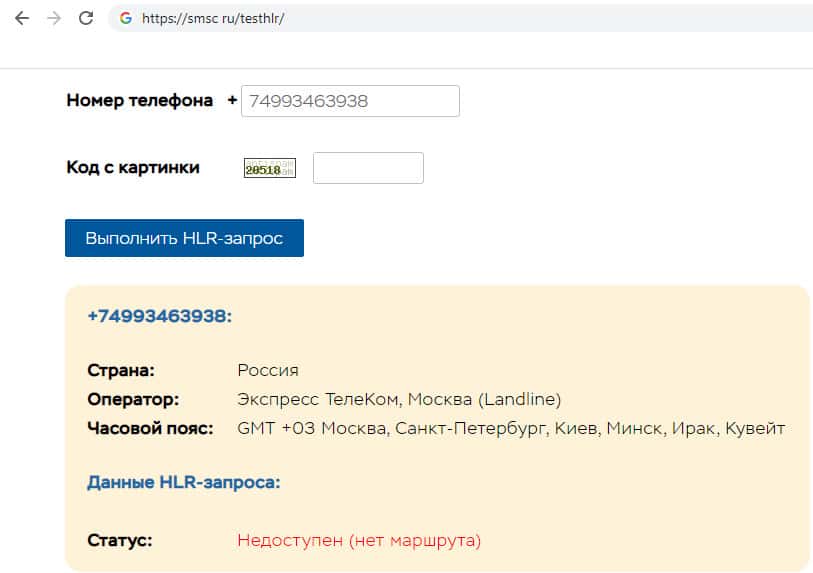Click the captcha image showing 20518
Screen dimensions: 813x573
270,168
